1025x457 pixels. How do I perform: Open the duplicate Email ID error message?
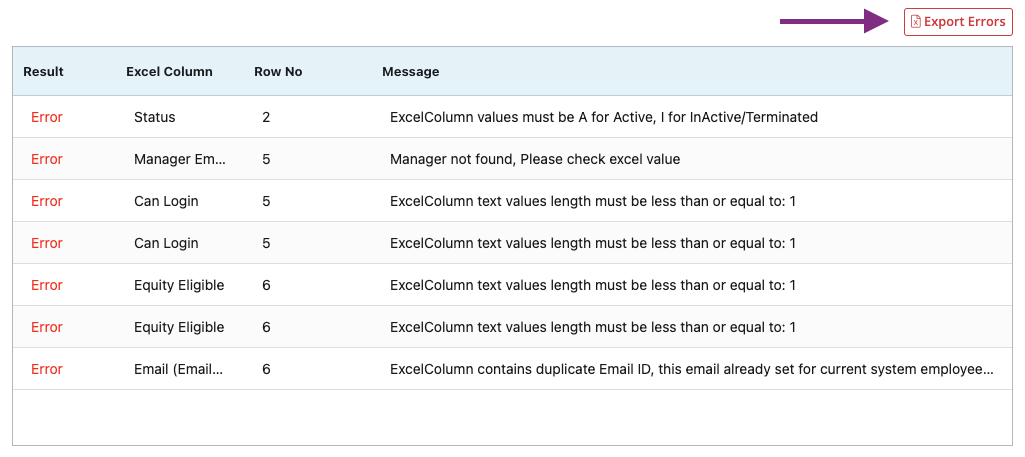[692, 369]
